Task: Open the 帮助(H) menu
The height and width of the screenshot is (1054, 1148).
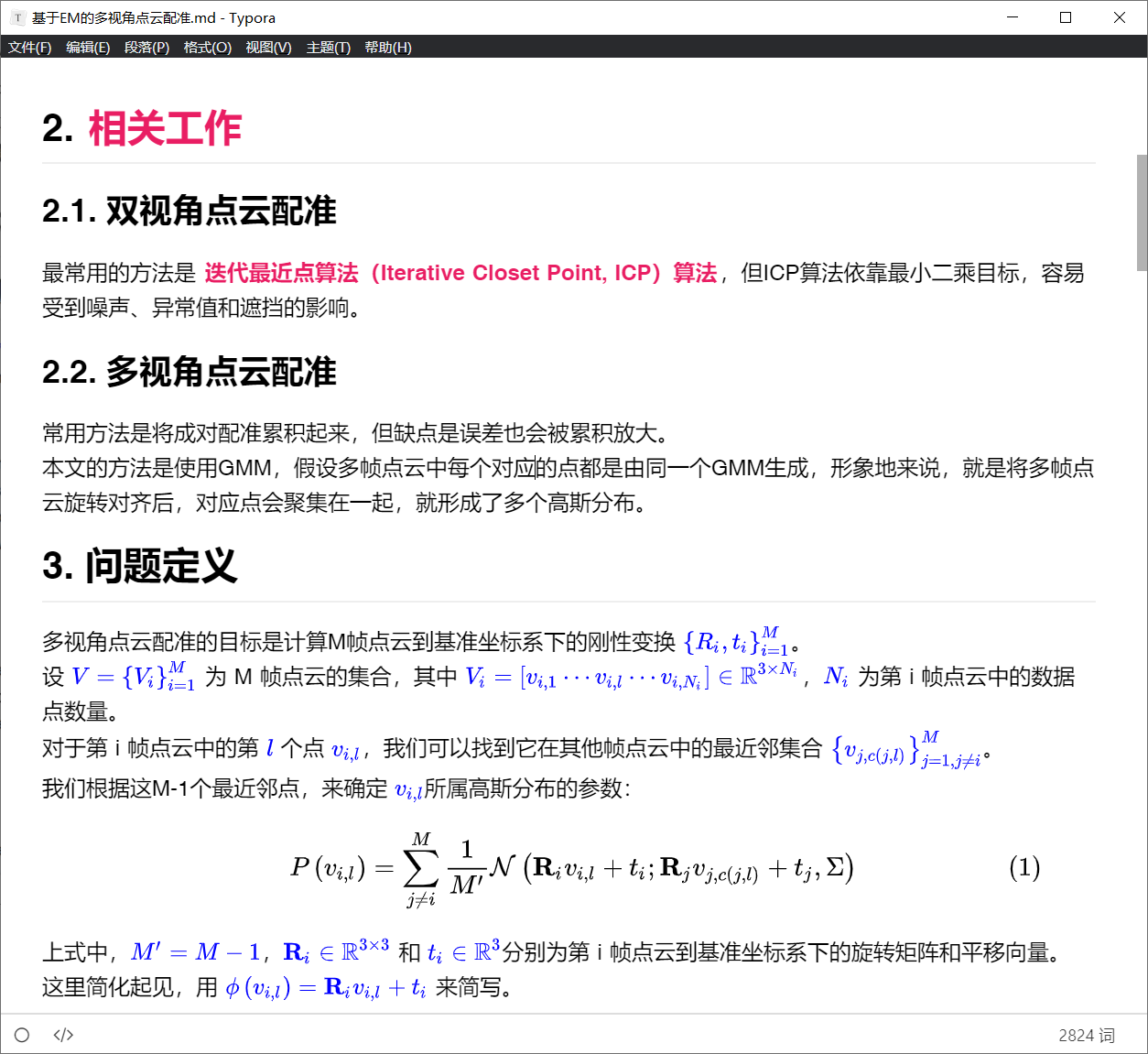Action: tap(387, 47)
